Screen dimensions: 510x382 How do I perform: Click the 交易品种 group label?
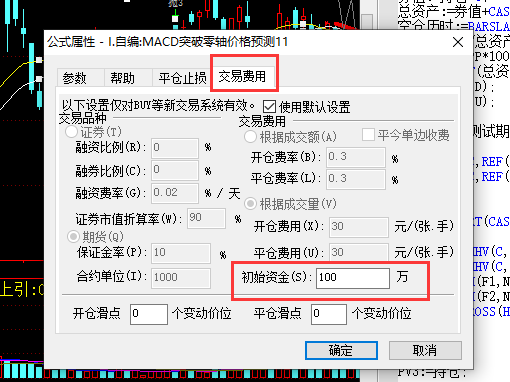point(82,118)
